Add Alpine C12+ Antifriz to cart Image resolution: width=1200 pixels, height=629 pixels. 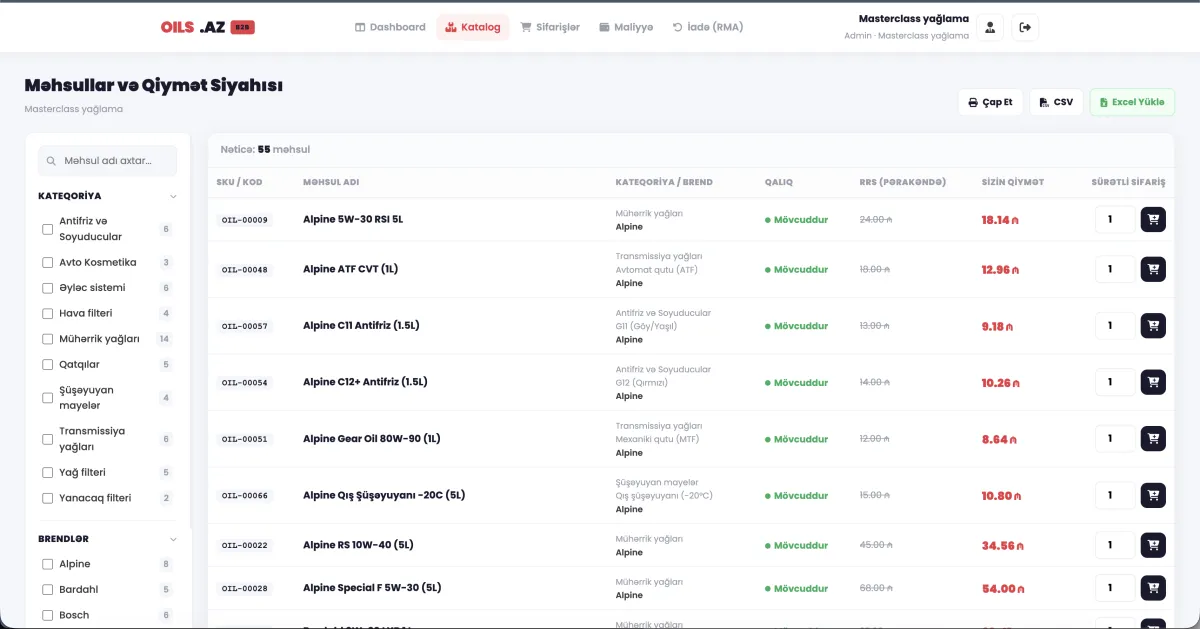(1153, 382)
